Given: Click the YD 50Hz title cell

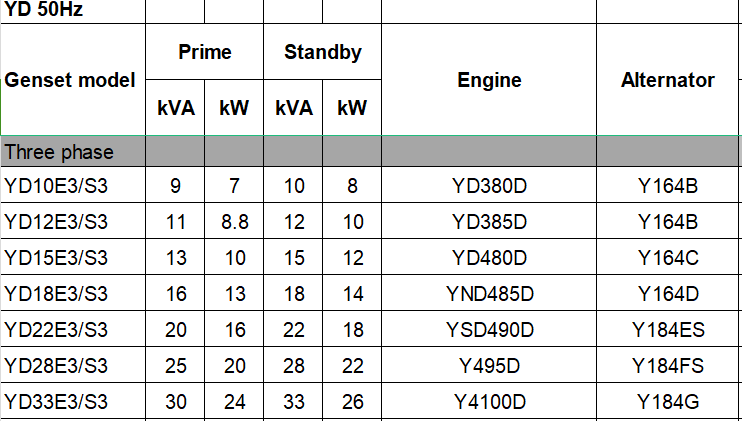Looking at the screenshot, I should 73,10.
